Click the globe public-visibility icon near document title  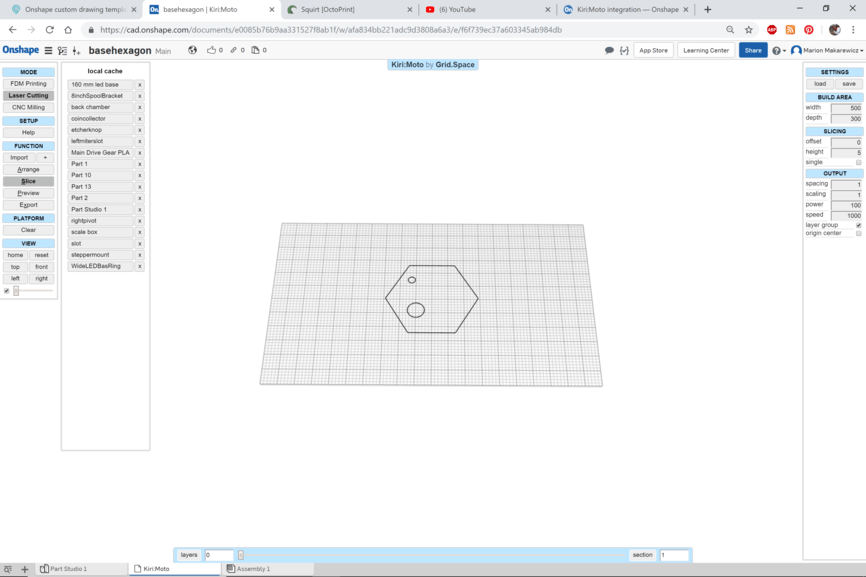coord(192,50)
